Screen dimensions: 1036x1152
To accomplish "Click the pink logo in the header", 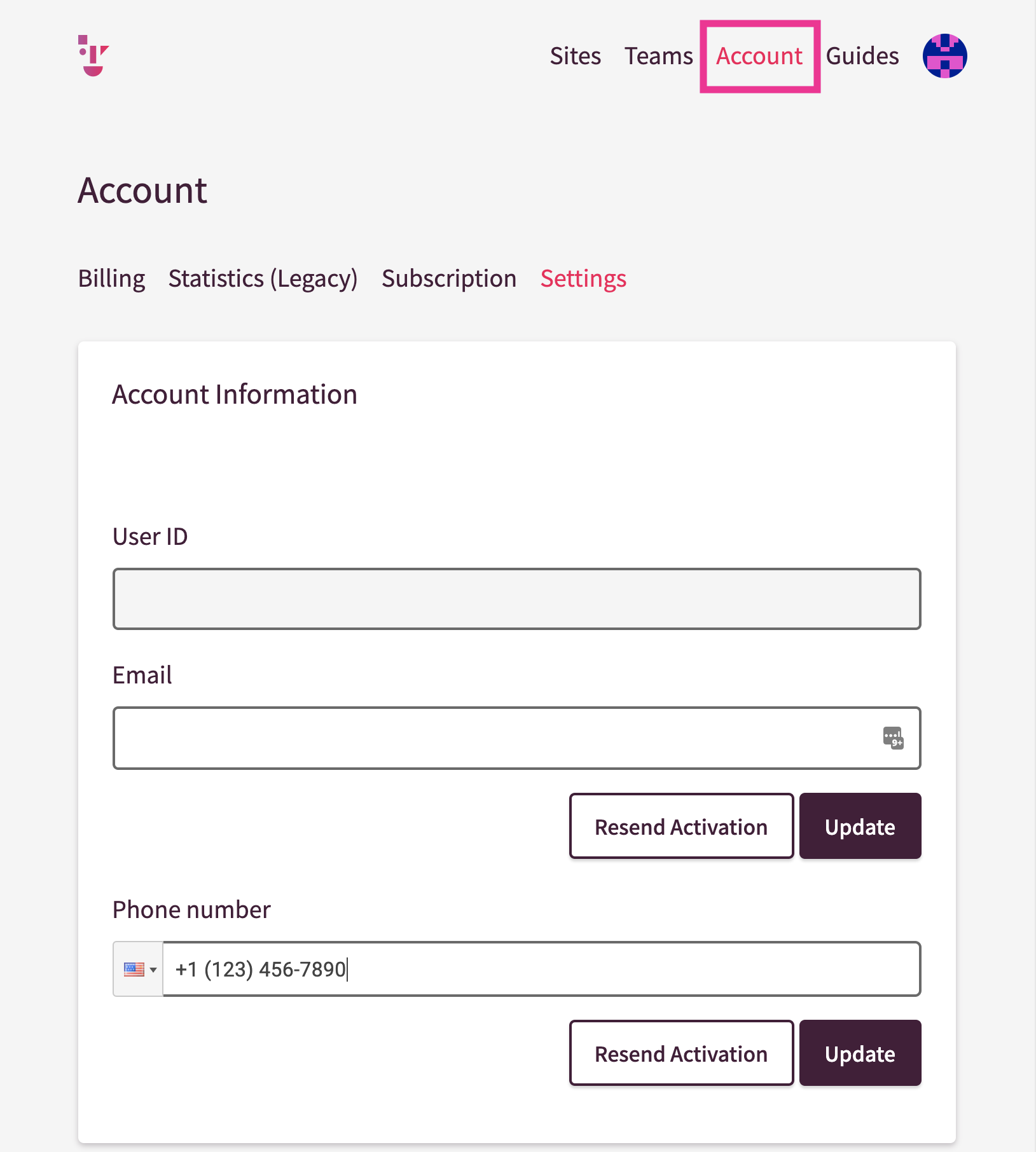I will 93,56.
